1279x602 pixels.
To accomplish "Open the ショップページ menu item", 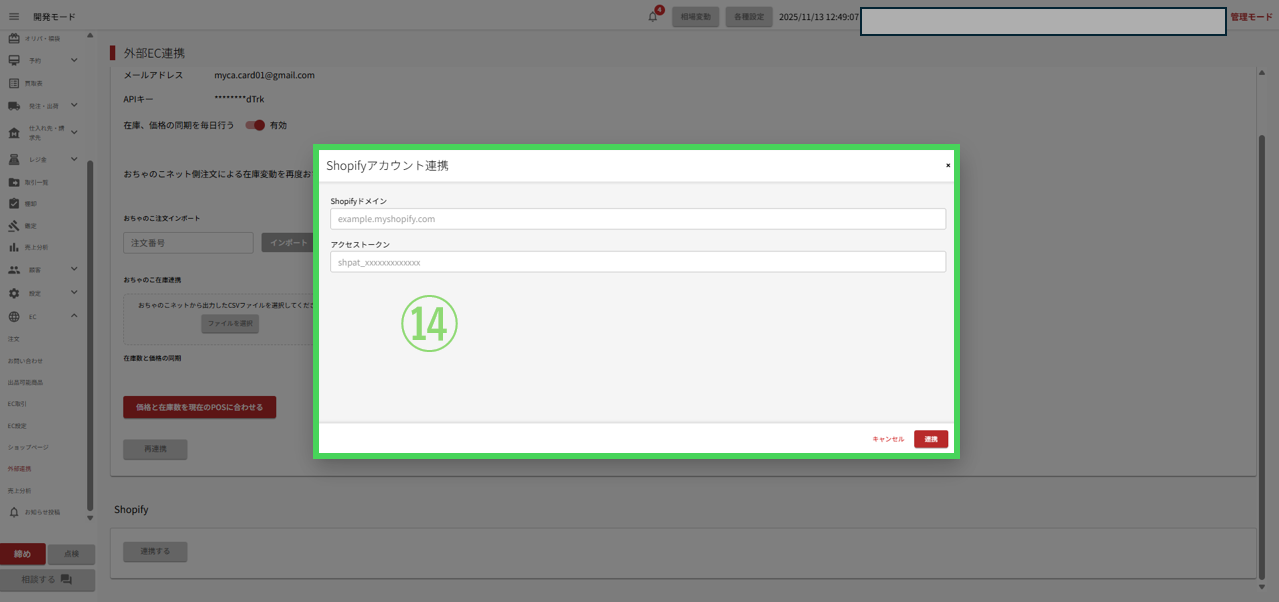I will point(28,447).
